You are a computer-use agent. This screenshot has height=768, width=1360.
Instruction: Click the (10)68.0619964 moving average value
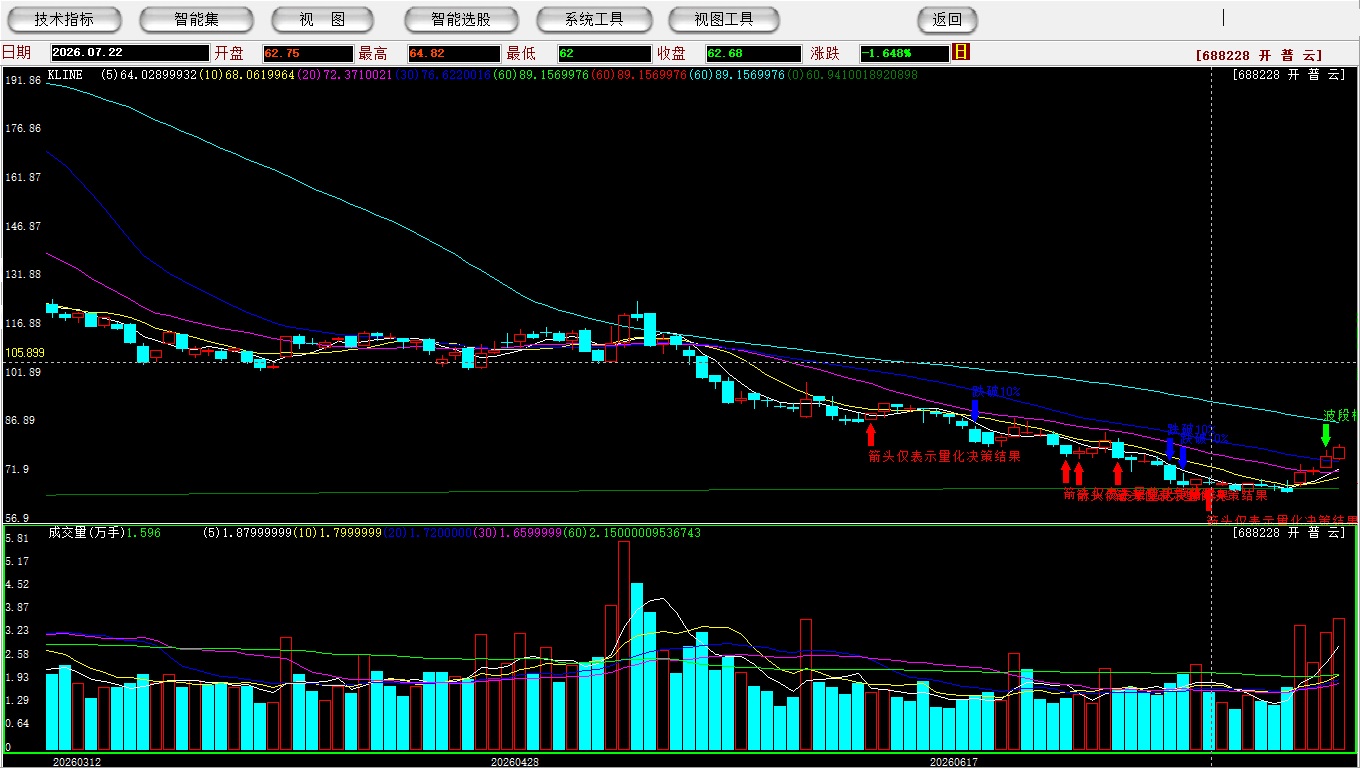coord(246,74)
